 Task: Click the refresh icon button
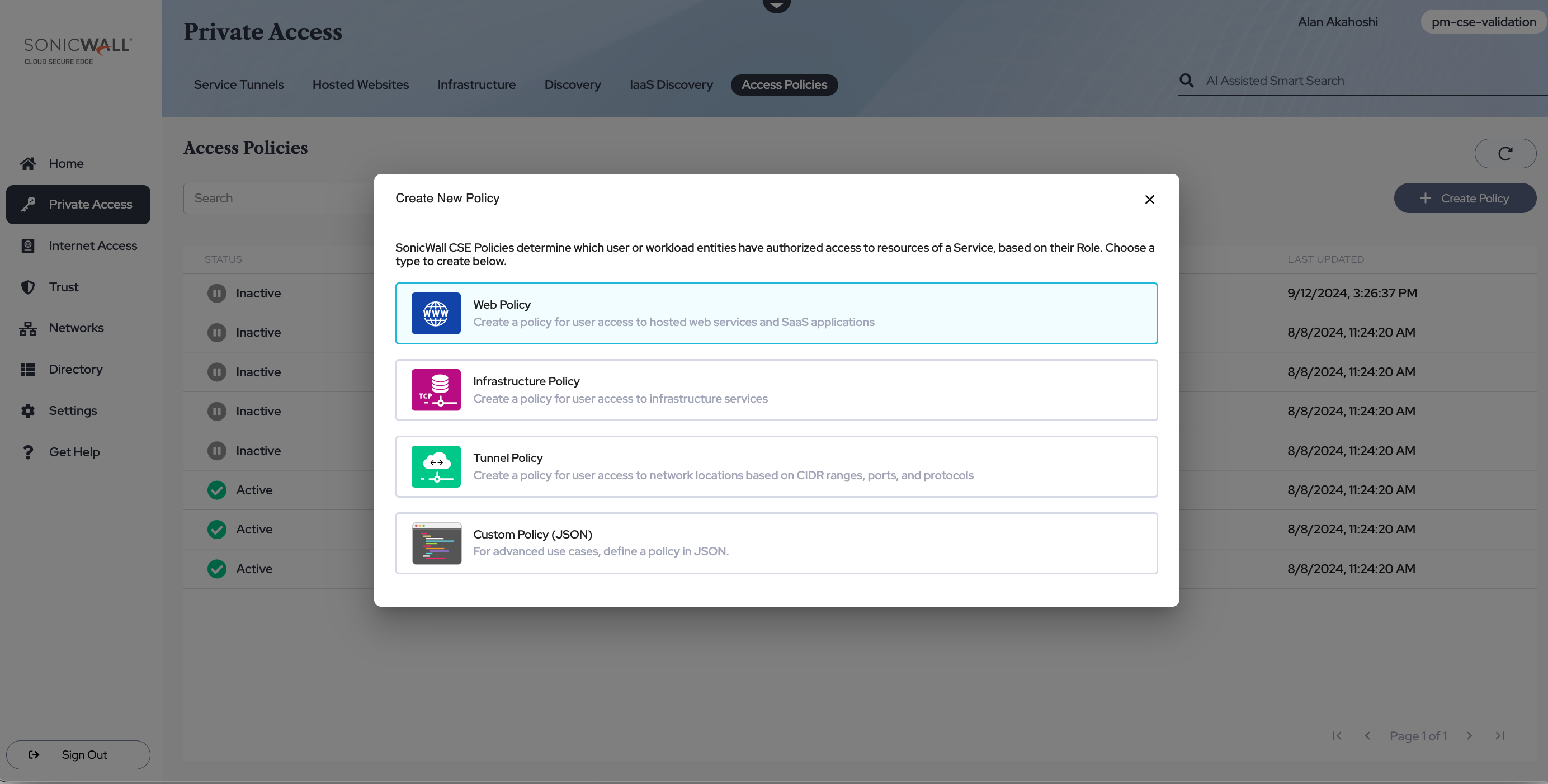pos(1504,154)
